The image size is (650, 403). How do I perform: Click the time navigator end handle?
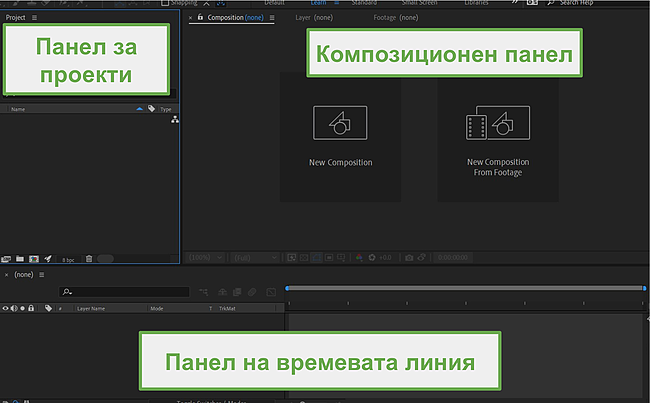click(644, 288)
